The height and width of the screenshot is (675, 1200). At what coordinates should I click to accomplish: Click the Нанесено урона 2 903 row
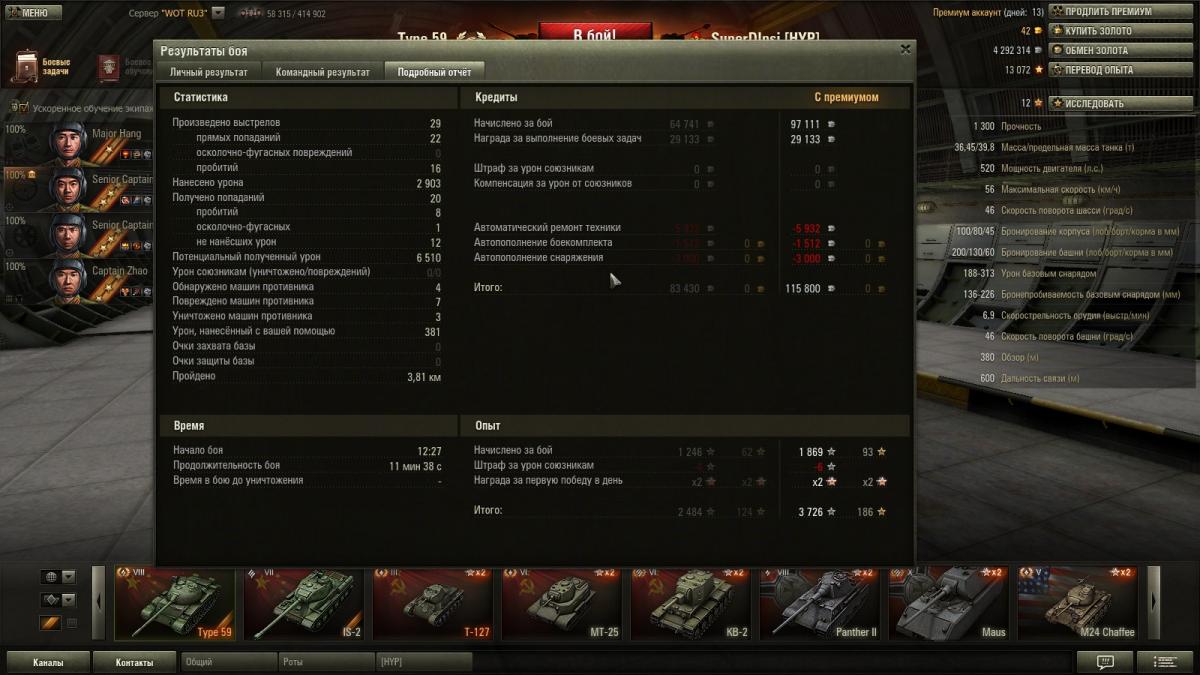(306, 183)
